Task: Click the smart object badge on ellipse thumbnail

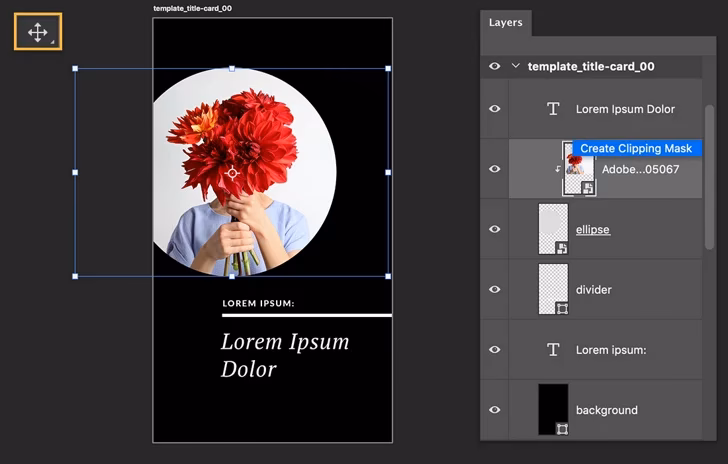Action: tap(562, 248)
